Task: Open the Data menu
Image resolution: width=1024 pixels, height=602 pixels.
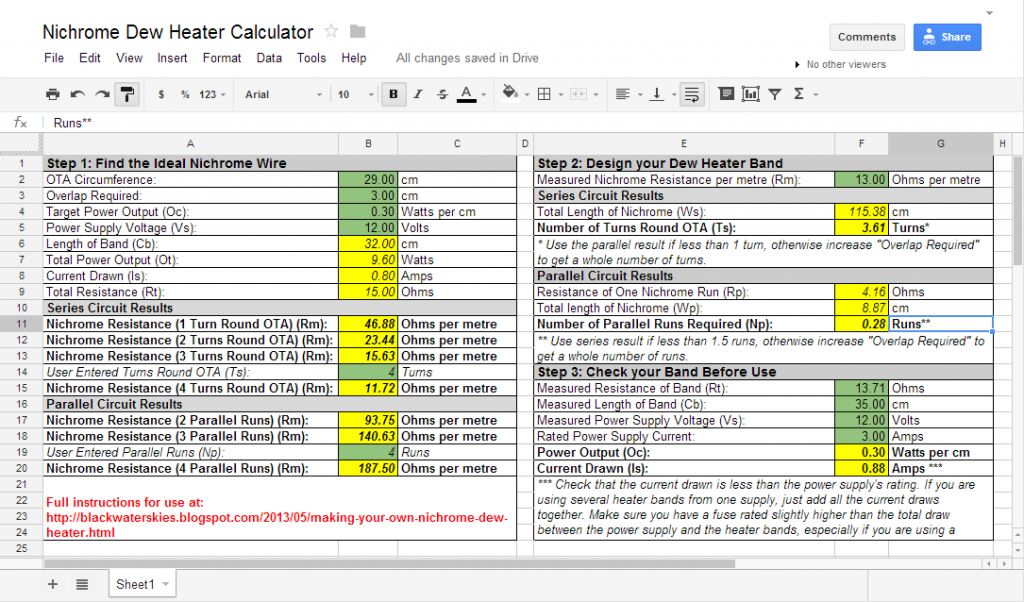Action: [x=269, y=58]
